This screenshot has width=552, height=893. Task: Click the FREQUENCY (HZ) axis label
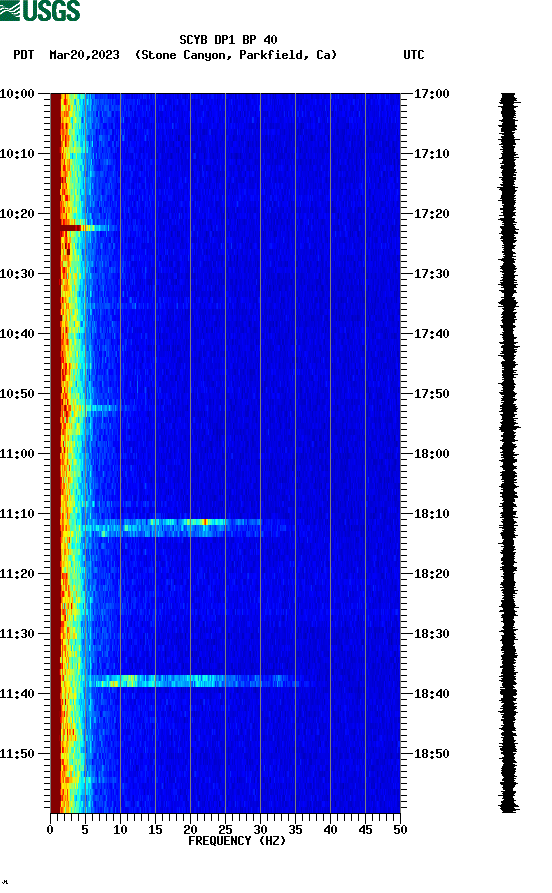(x=236, y=841)
